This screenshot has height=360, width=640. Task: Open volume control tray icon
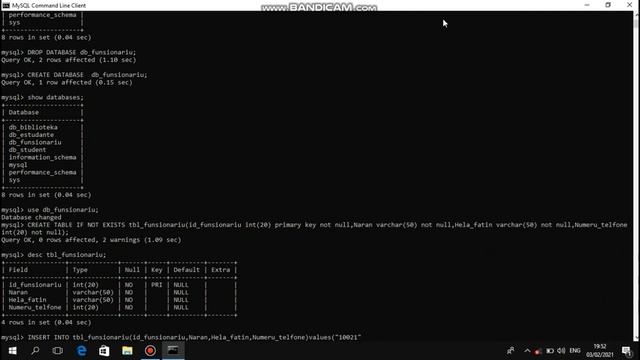561,351
